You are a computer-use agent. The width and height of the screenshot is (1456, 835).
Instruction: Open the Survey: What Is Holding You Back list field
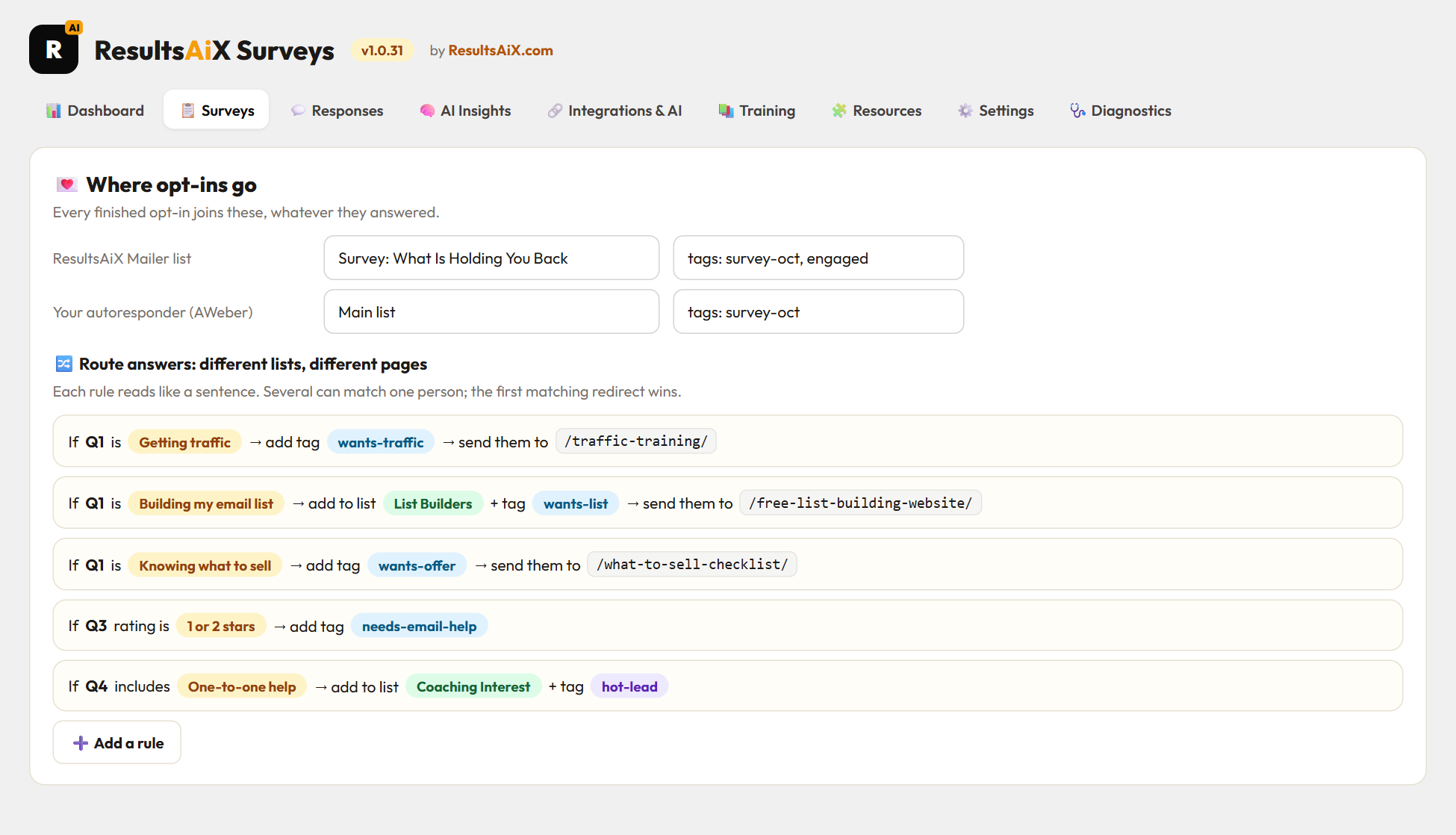(491, 258)
